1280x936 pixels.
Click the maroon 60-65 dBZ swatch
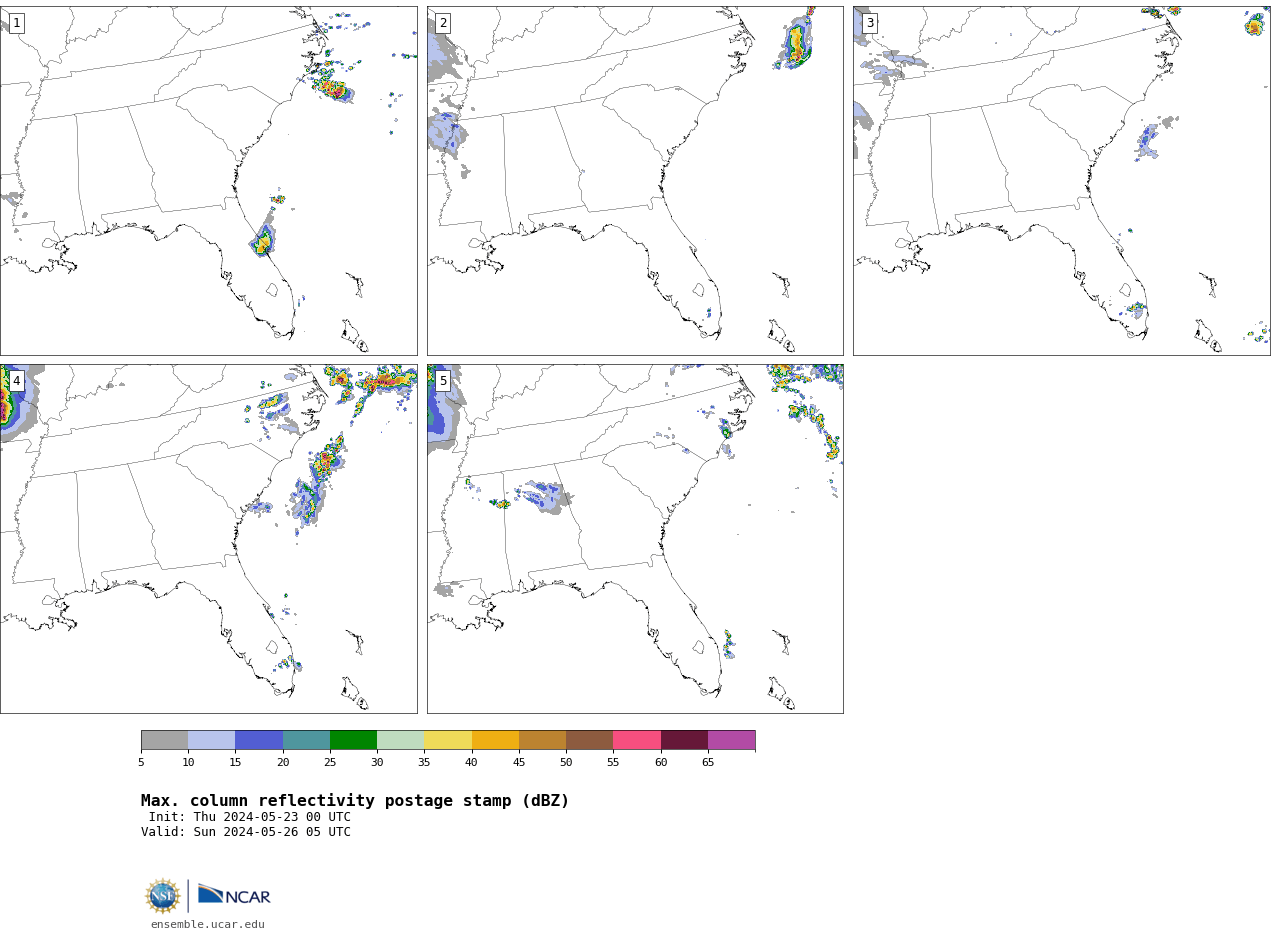tap(684, 740)
